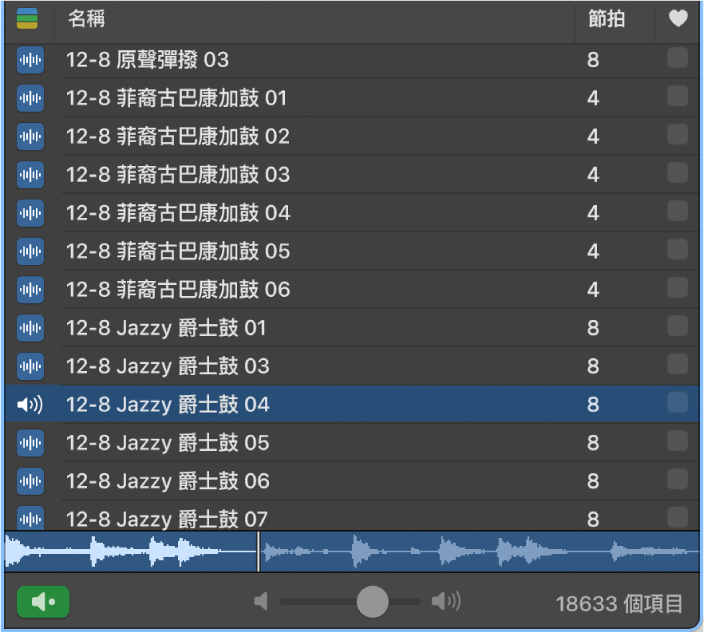The width and height of the screenshot is (705, 633).
Task: Click the preview volume slider knob
Action: (x=372, y=602)
